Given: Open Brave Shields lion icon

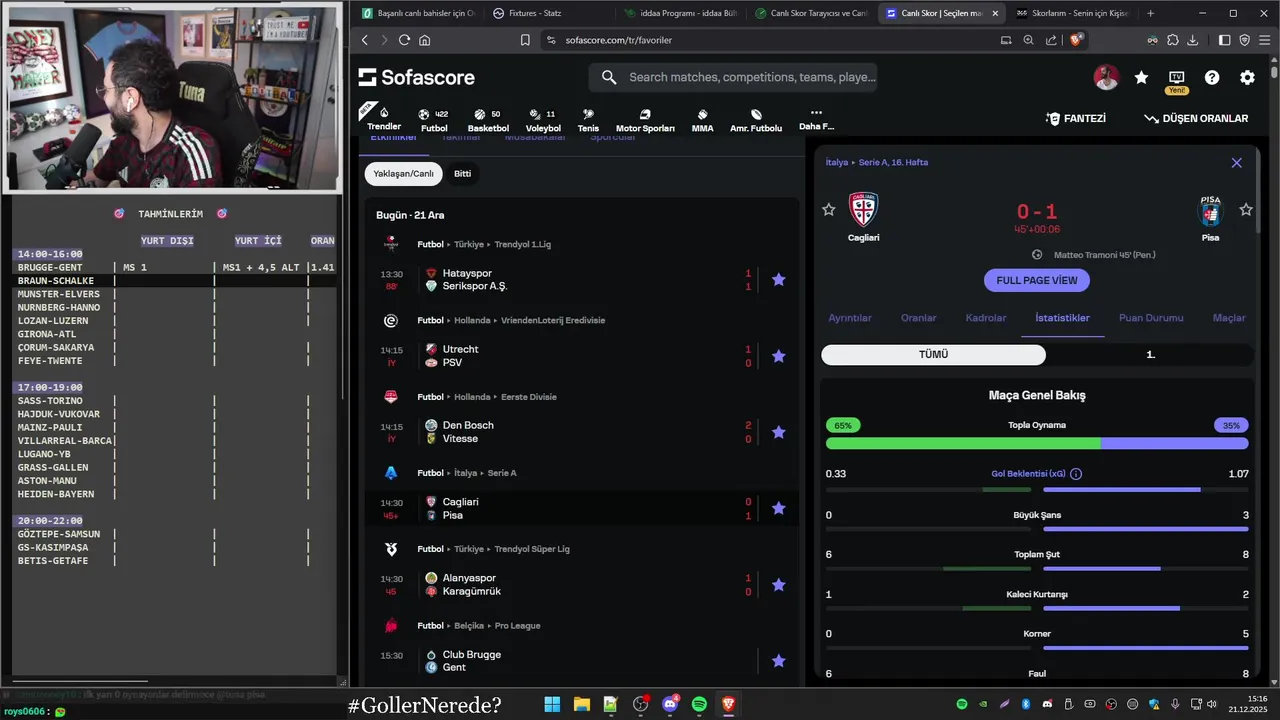Looking at the screenshot, I should click(1076, 40).
